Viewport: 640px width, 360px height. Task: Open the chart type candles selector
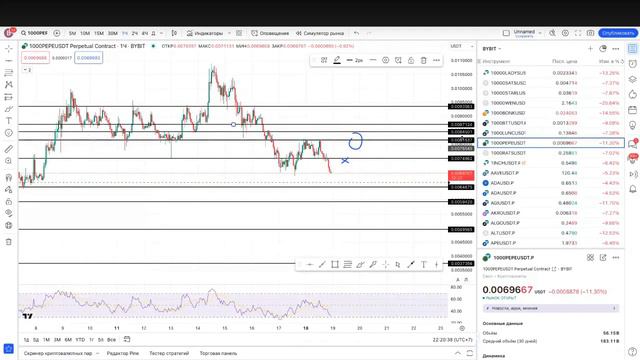pos(174,33)
